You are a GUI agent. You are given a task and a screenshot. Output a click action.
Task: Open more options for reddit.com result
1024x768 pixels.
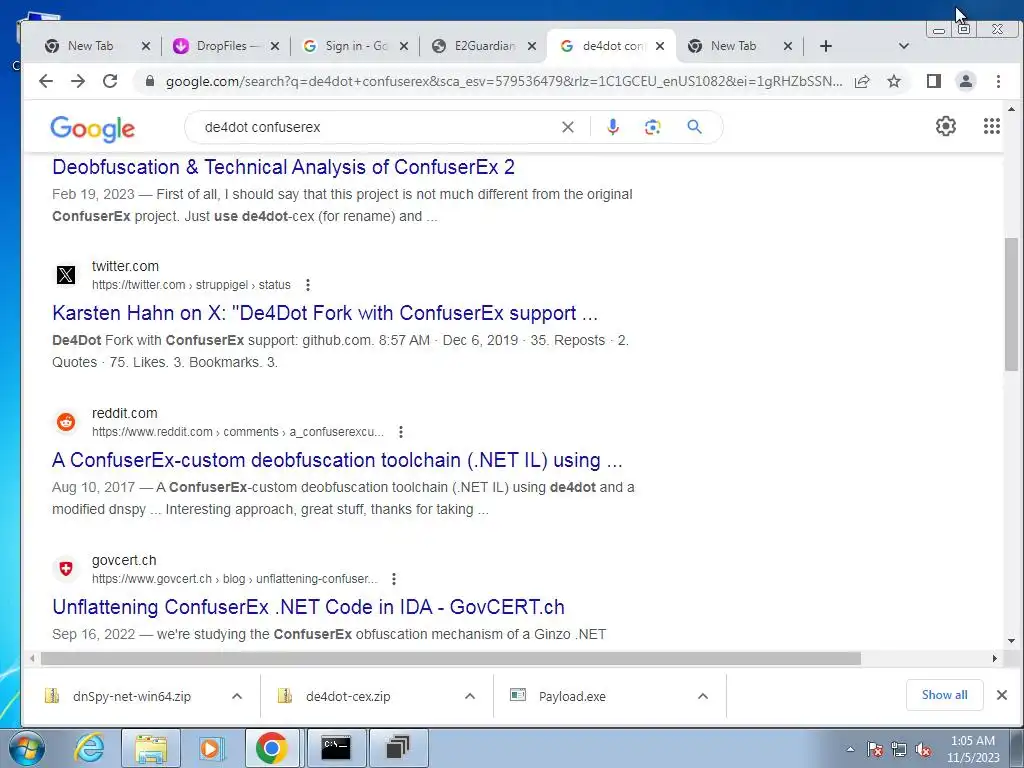click(x=401, y=432)
